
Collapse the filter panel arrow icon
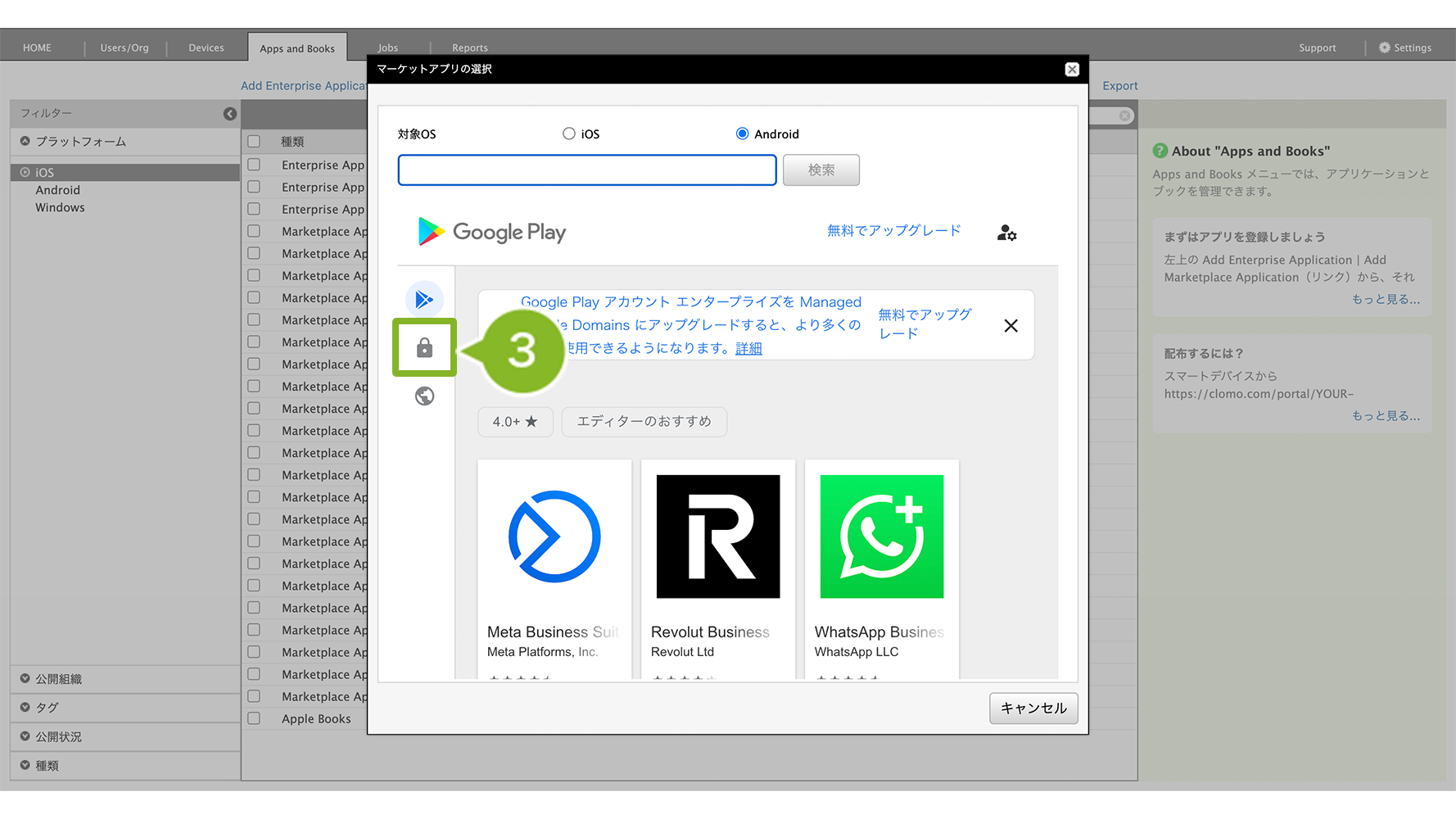[230, 114]
